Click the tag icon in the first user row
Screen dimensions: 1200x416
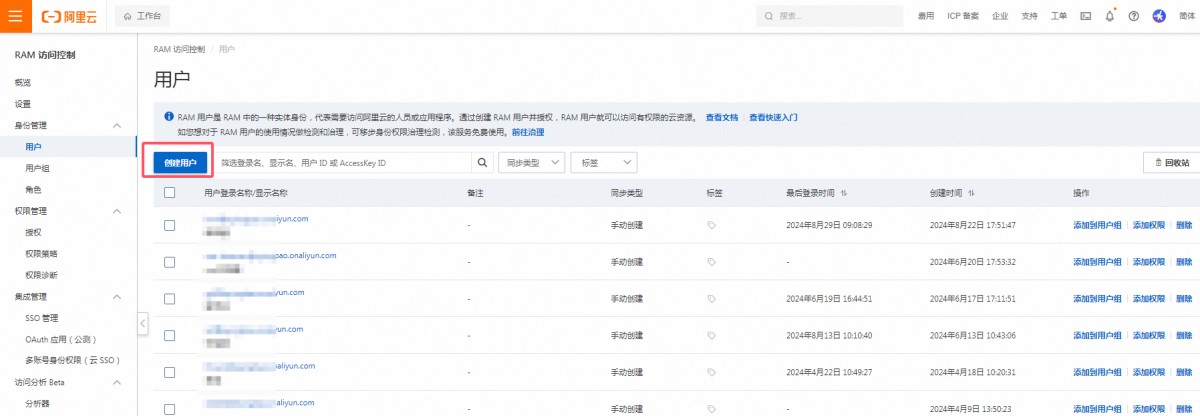click(712, 226)
